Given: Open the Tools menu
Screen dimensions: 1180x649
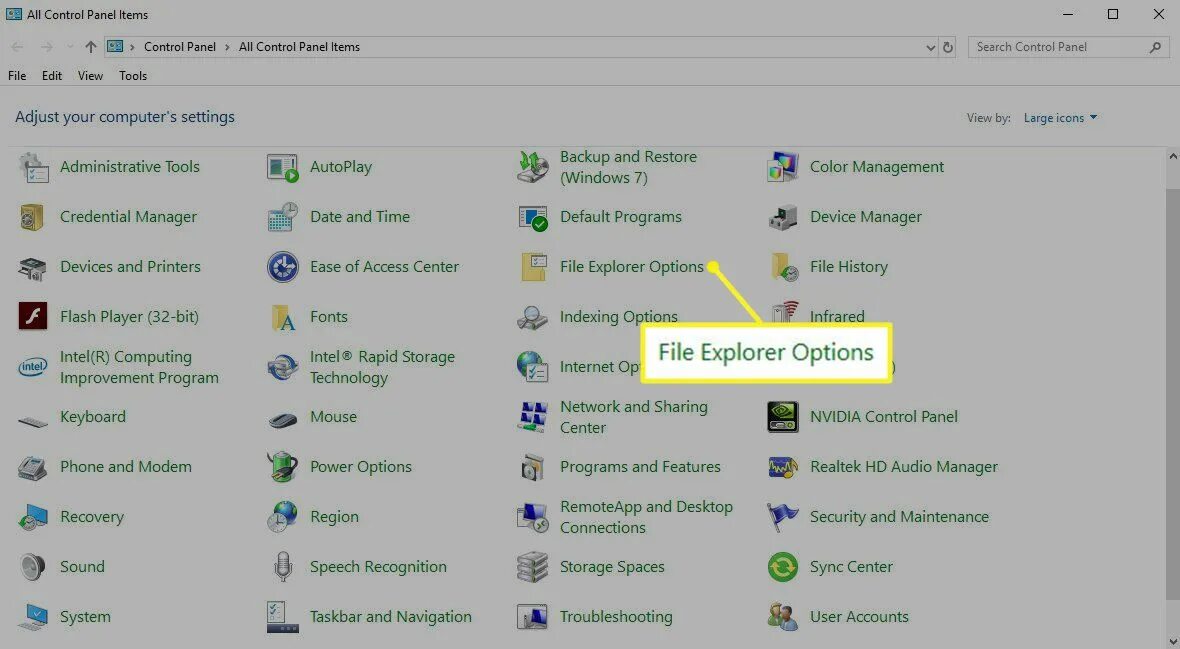Looking at the screenshot, I should (x=132, y=75).
